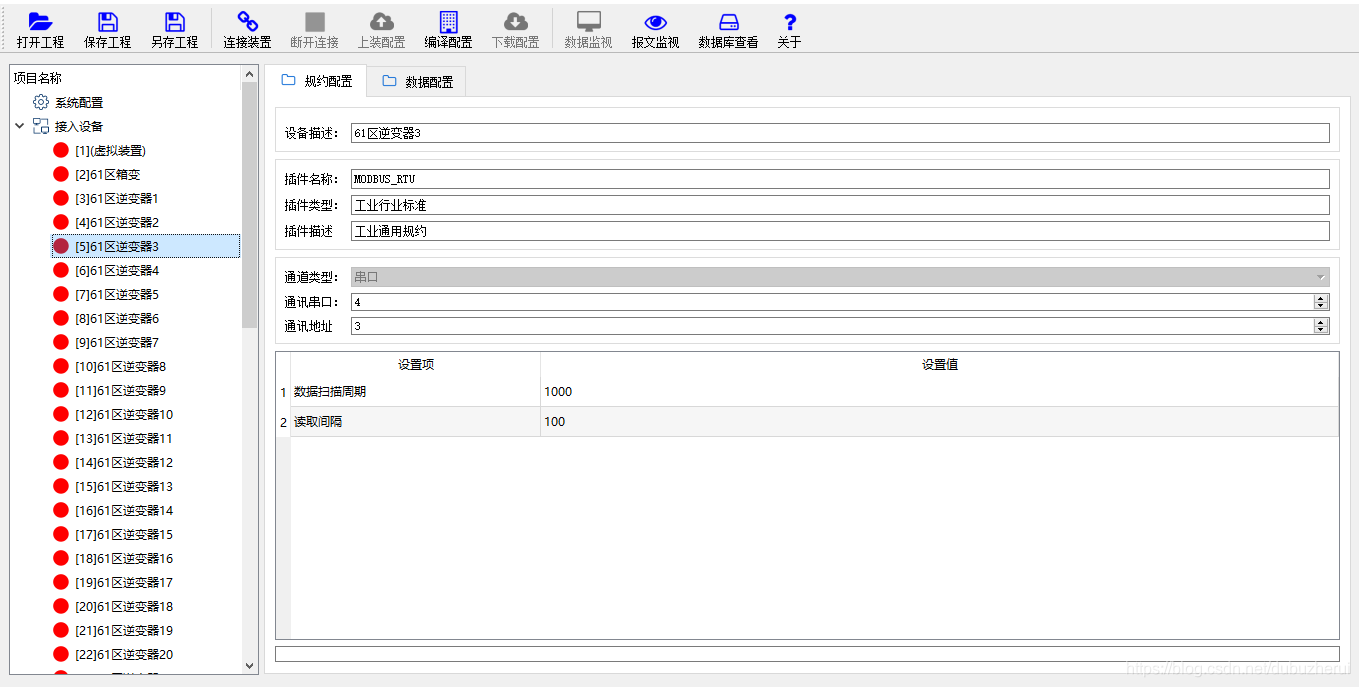Select tree item [21]61区逆变器19
Image resolution: width=1359 pixels, height=687 pixels.
(x=124, y=630)
